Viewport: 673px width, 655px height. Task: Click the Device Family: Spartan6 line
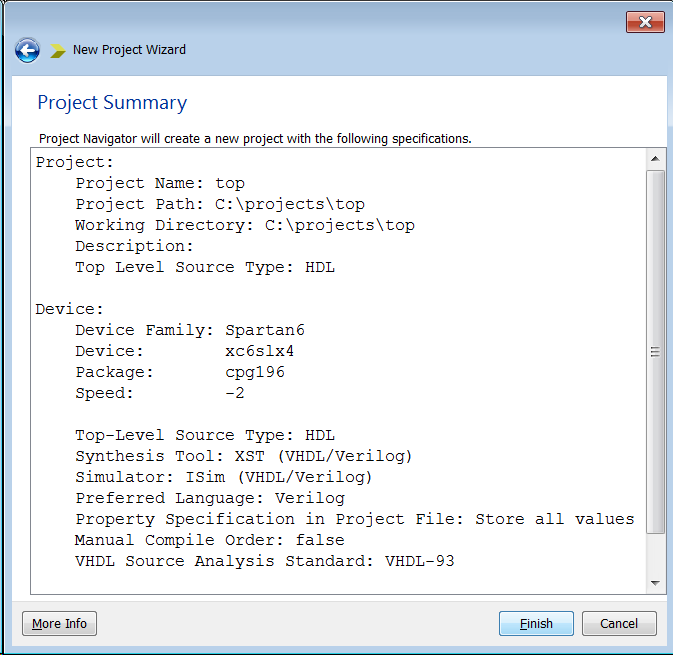pyautogui.click(x=185, y=330)
